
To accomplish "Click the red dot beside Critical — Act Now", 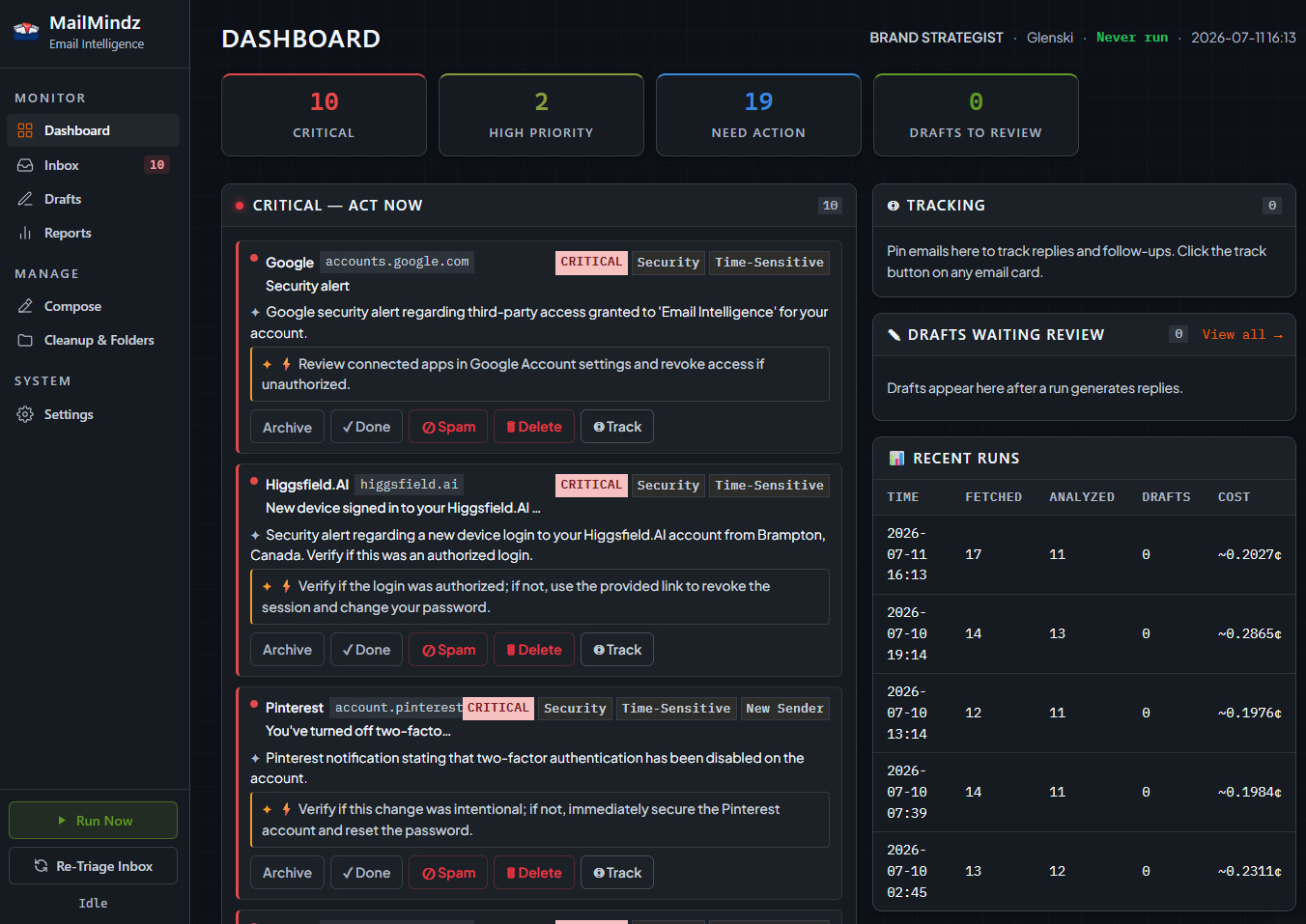I will 239,206.
